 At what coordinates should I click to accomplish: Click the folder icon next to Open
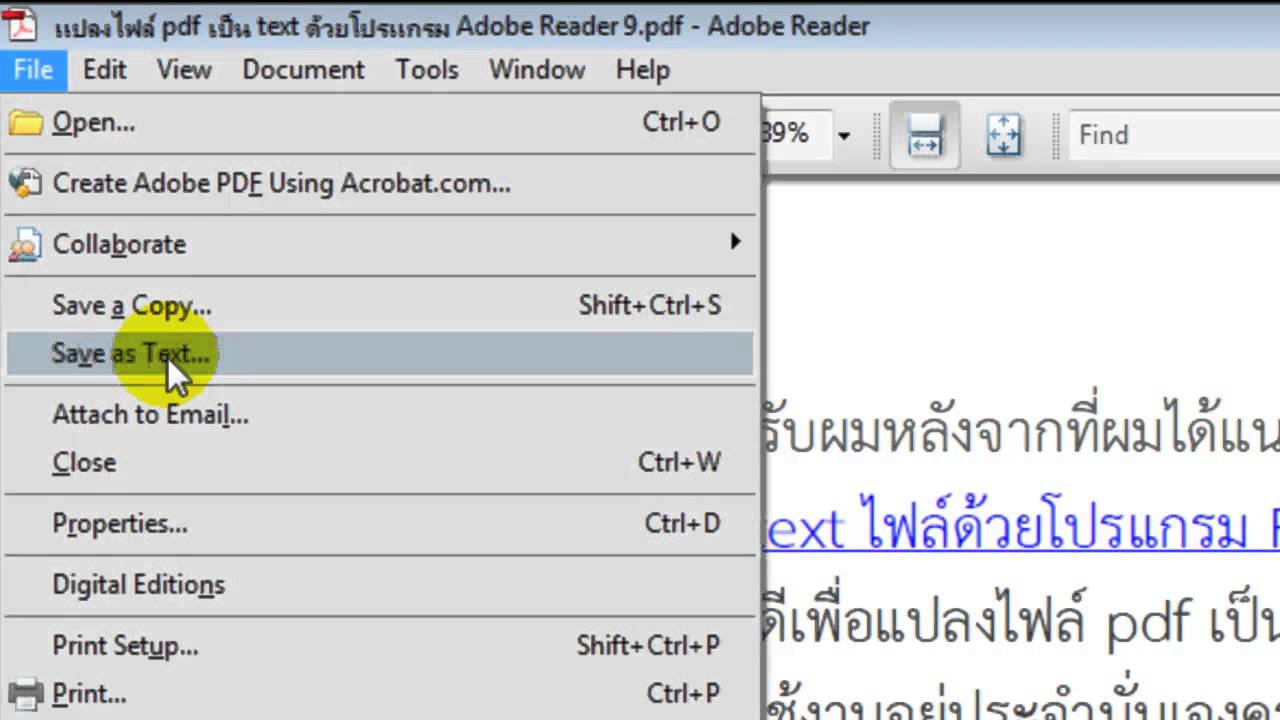click(x=25, y=123)
